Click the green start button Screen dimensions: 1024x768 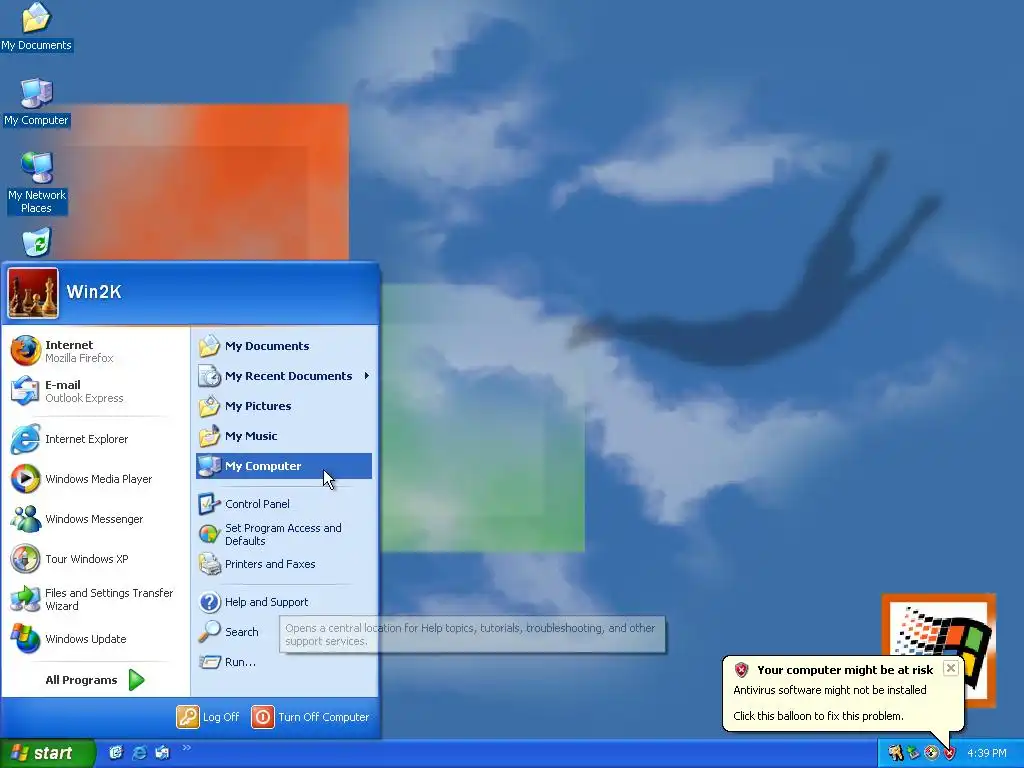coord(47,754)
